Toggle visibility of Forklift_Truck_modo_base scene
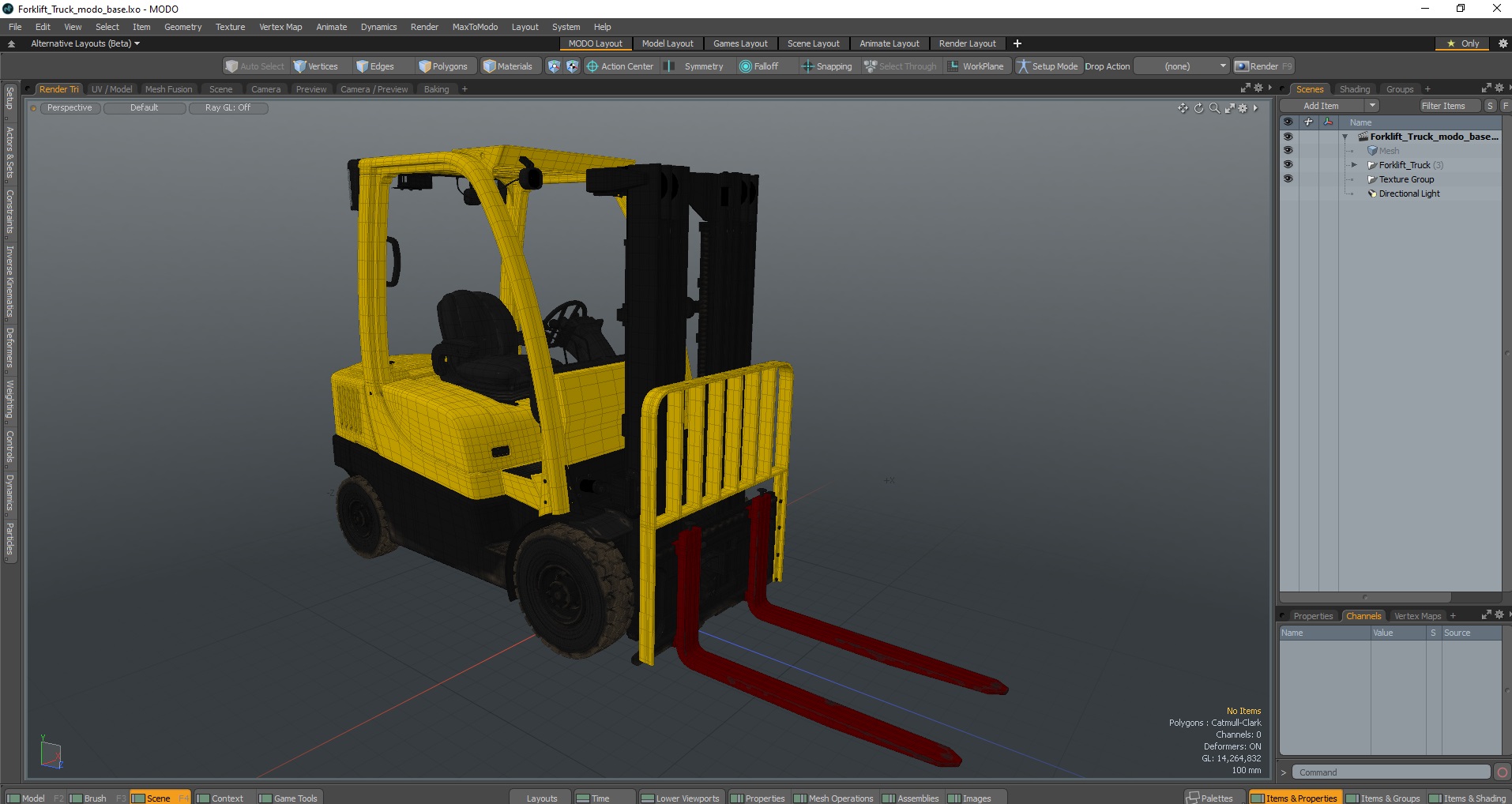 (x=1288, y=136)
